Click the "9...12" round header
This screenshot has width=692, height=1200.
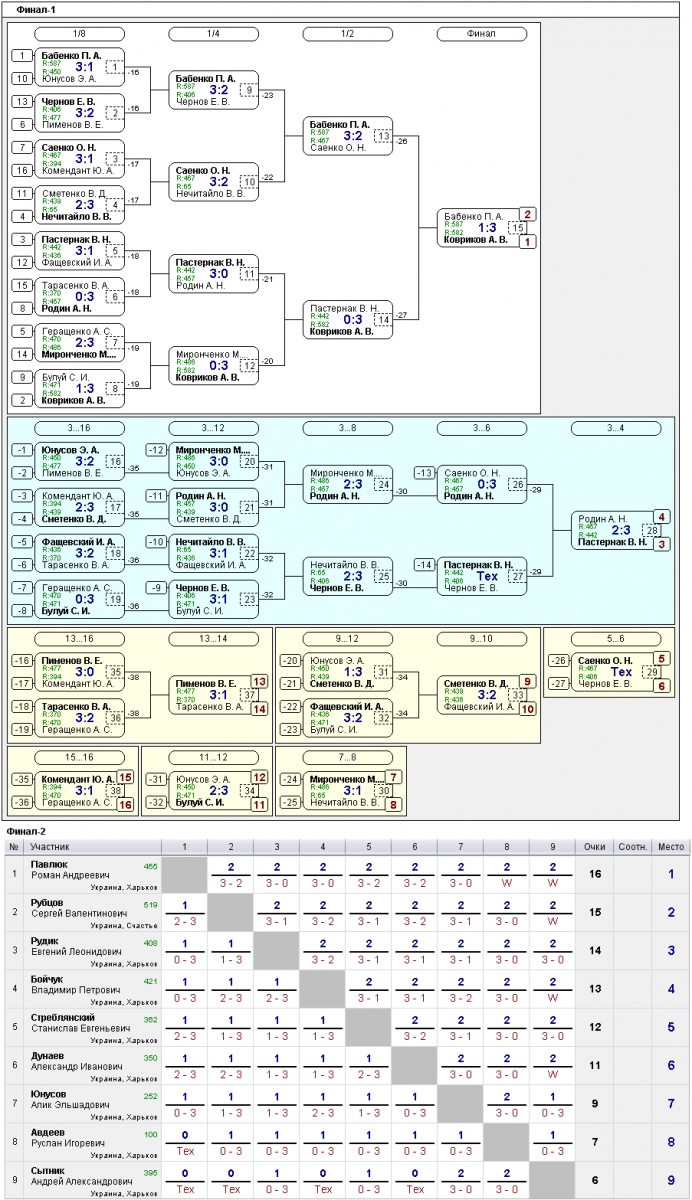pos(348,639)
